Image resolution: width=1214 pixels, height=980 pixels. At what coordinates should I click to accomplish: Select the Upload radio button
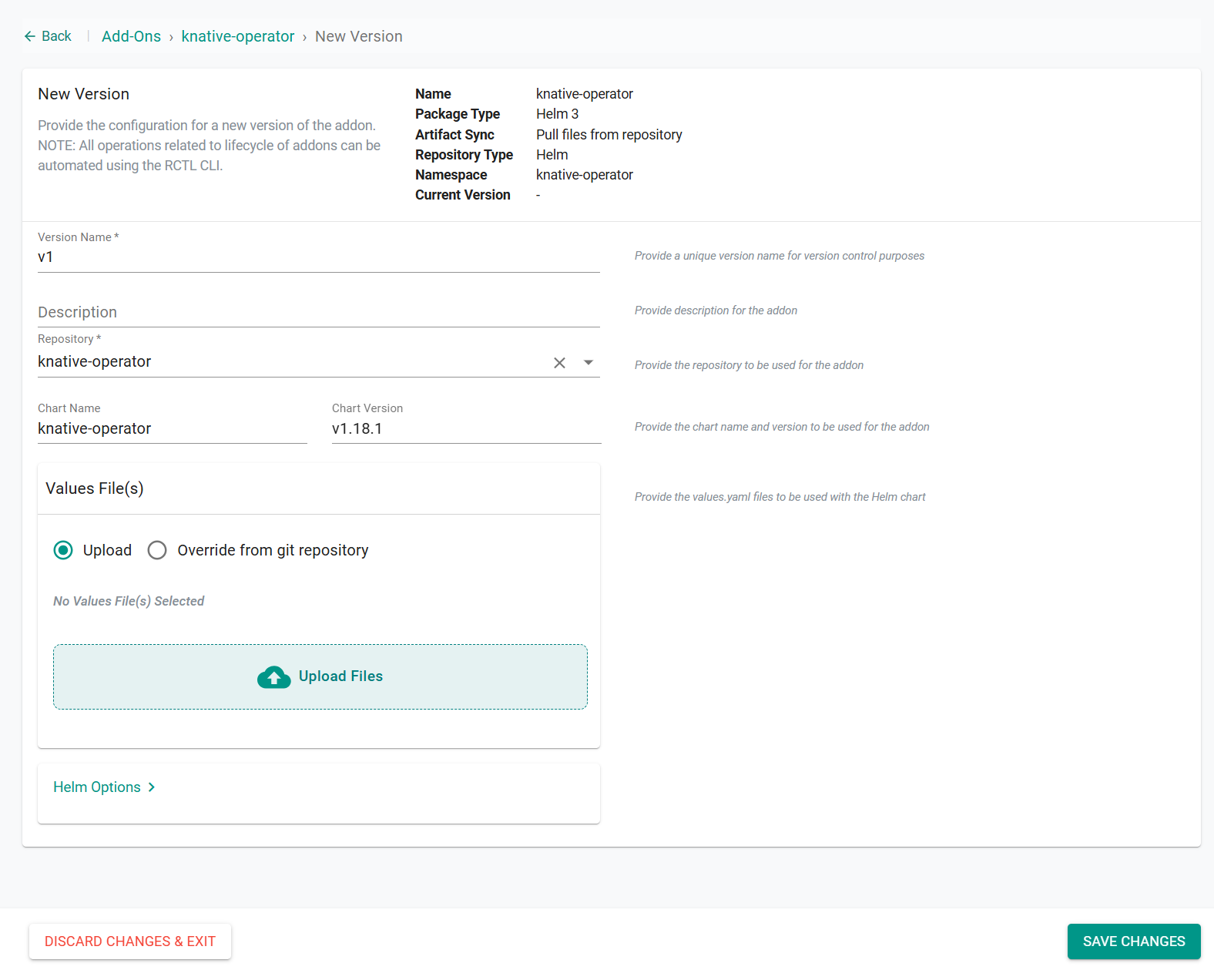click(x=63, y=550)
